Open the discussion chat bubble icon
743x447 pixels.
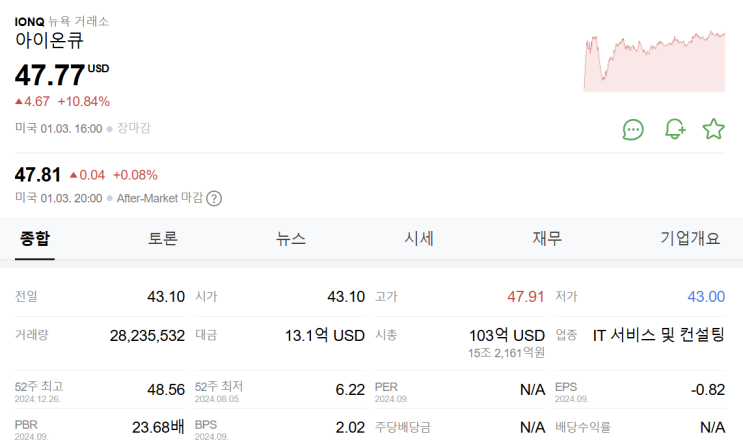point(633,129)
